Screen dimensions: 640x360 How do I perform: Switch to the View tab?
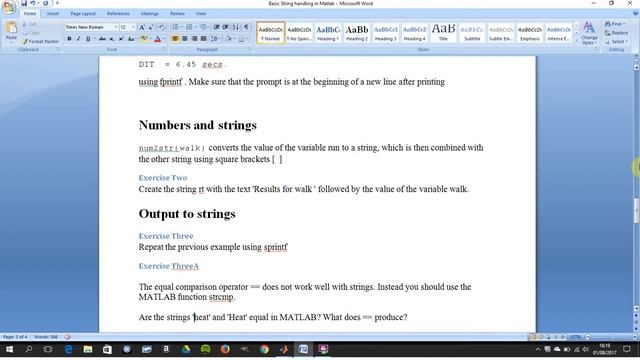click(201, 13)
